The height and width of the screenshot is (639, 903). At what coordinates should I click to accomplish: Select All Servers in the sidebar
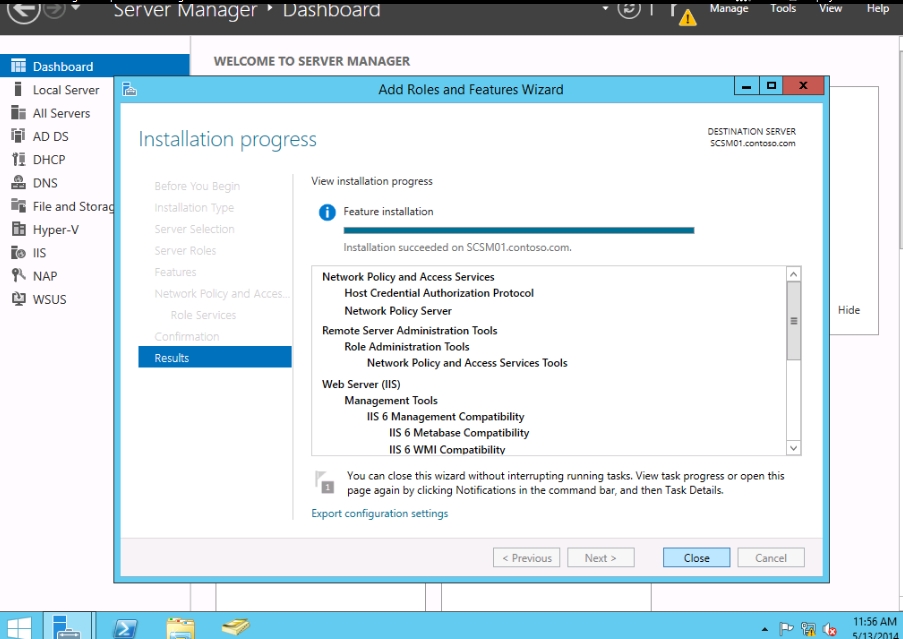(x=61, y=113)
